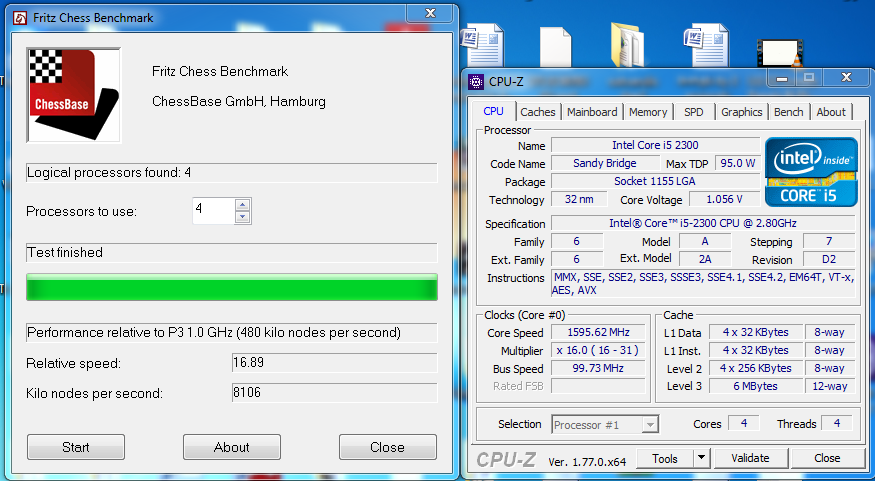Select the blank white file icon on desktop

pos(555,47)
